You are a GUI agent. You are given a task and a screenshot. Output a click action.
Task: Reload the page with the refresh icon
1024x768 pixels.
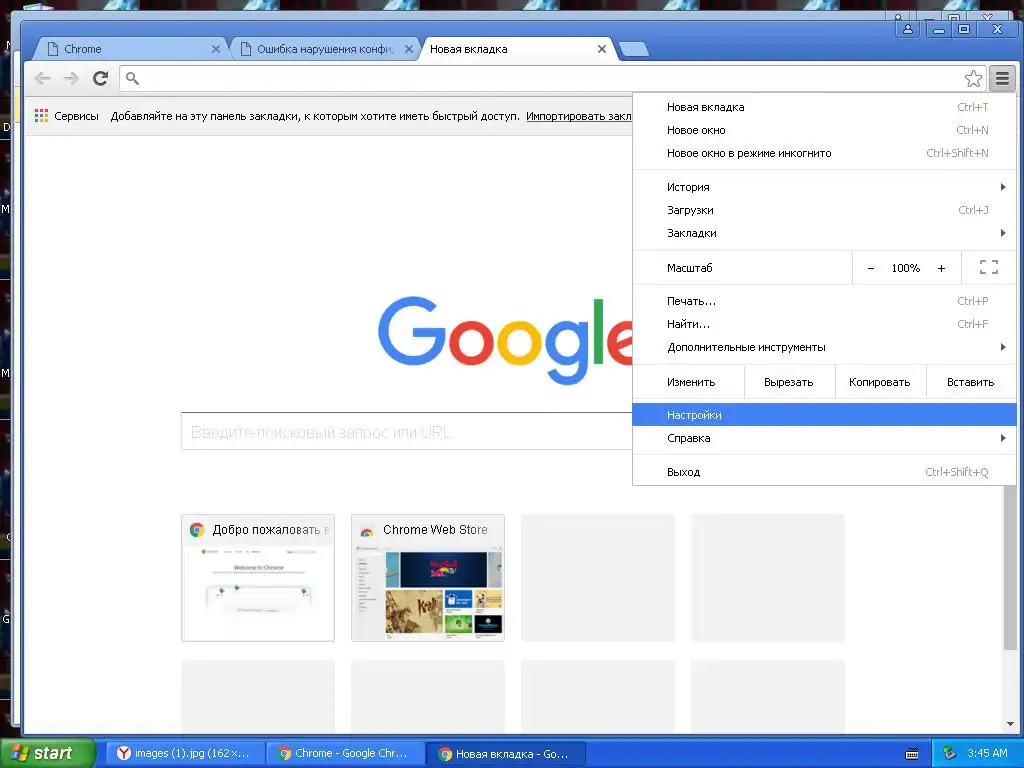[100, 79]
